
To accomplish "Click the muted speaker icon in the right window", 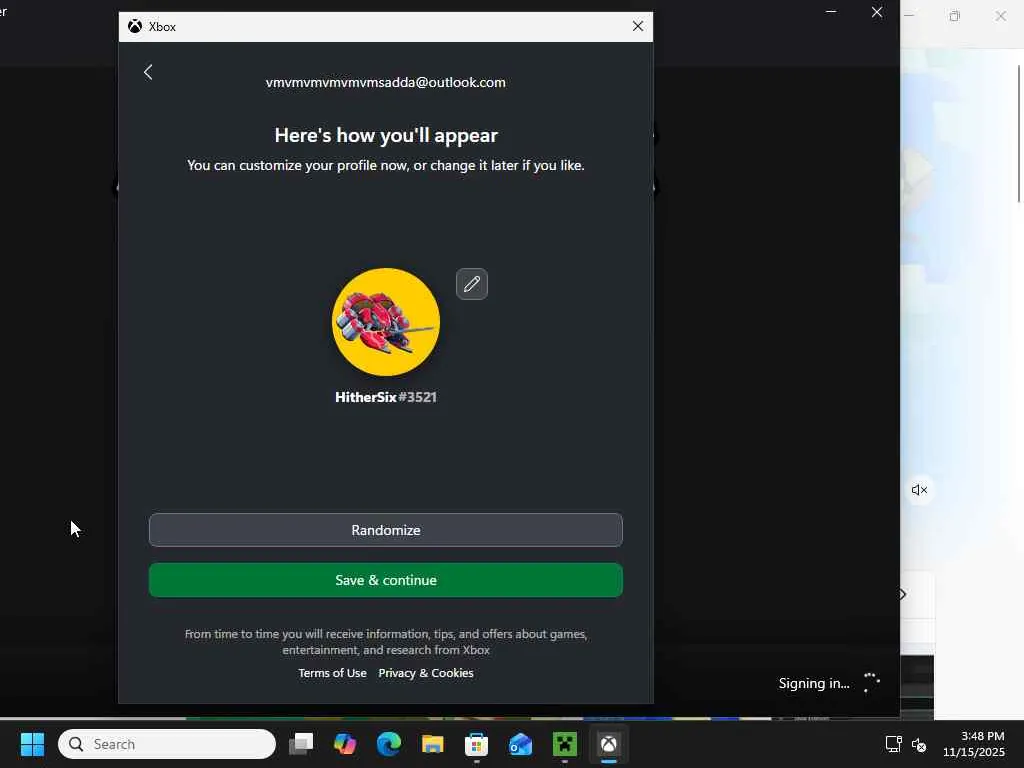I will click(919, 490).
